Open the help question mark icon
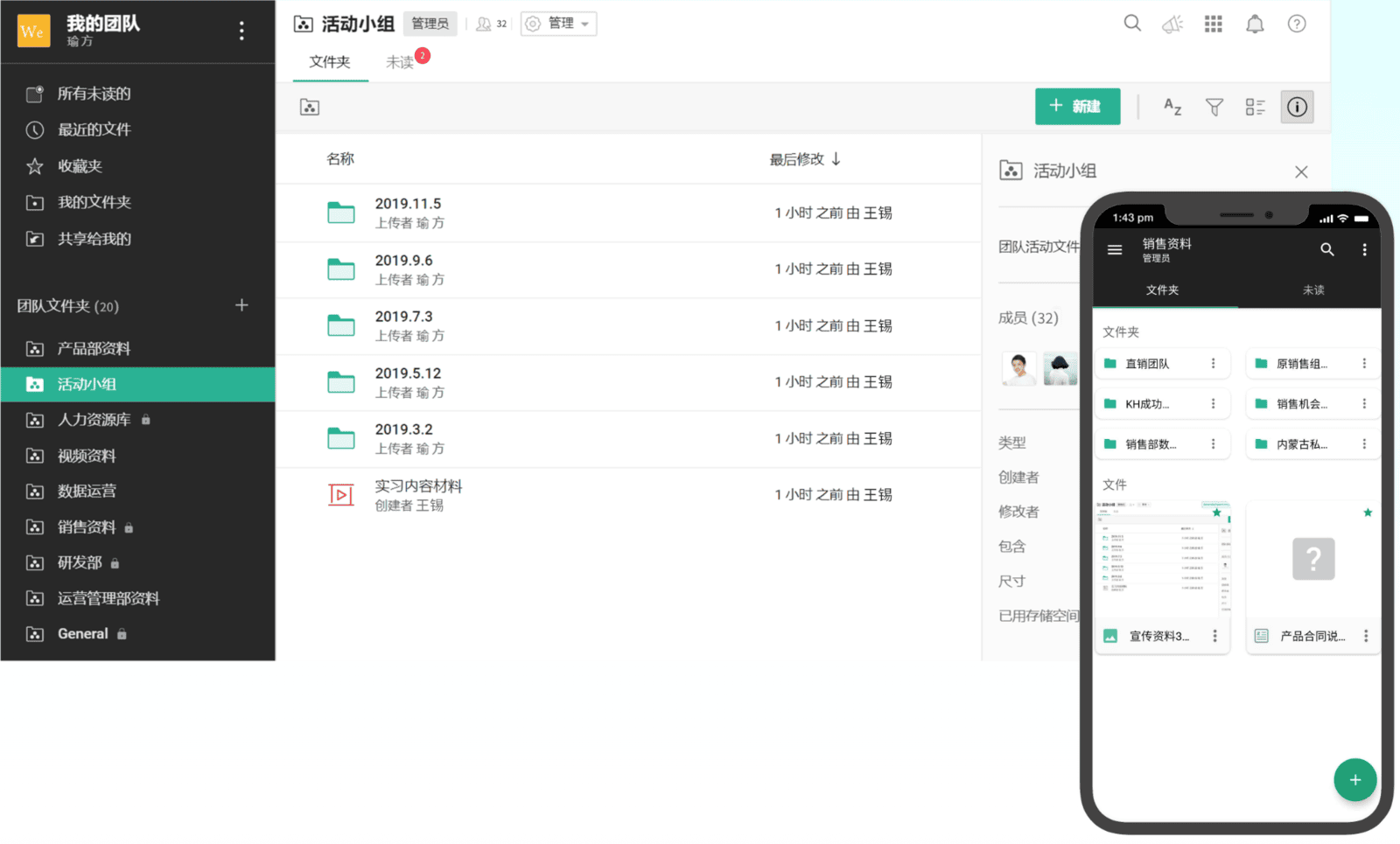This screenshot has height=844, width=1400. [x=1297, y=24]
